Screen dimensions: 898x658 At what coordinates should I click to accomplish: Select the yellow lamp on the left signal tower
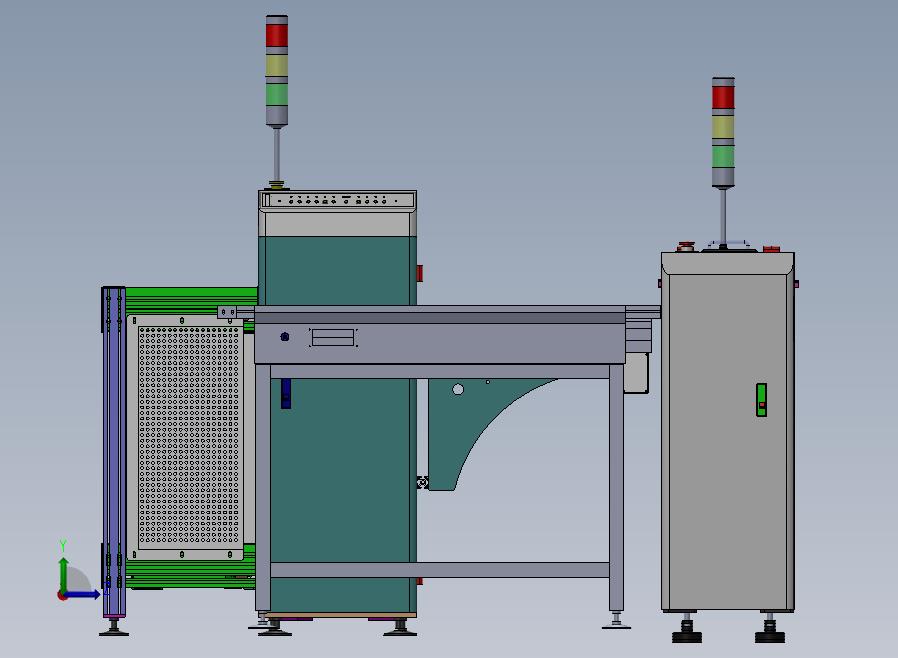277,65
